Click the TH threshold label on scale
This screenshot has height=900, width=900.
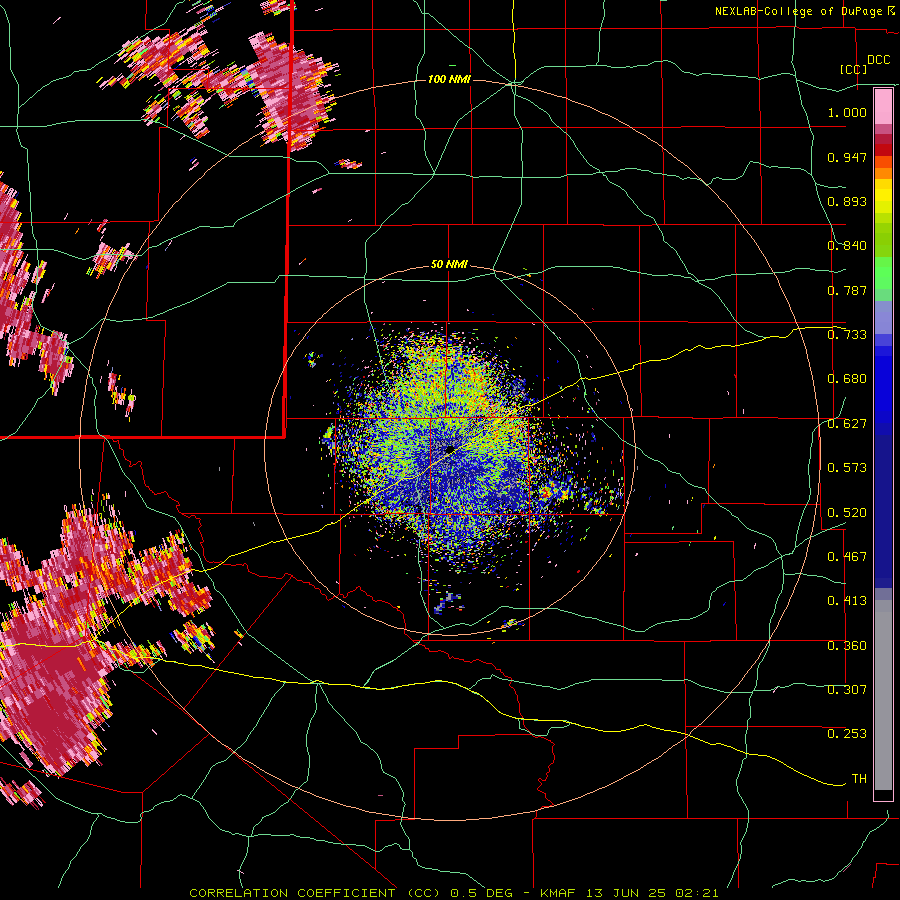click(859, 779)
